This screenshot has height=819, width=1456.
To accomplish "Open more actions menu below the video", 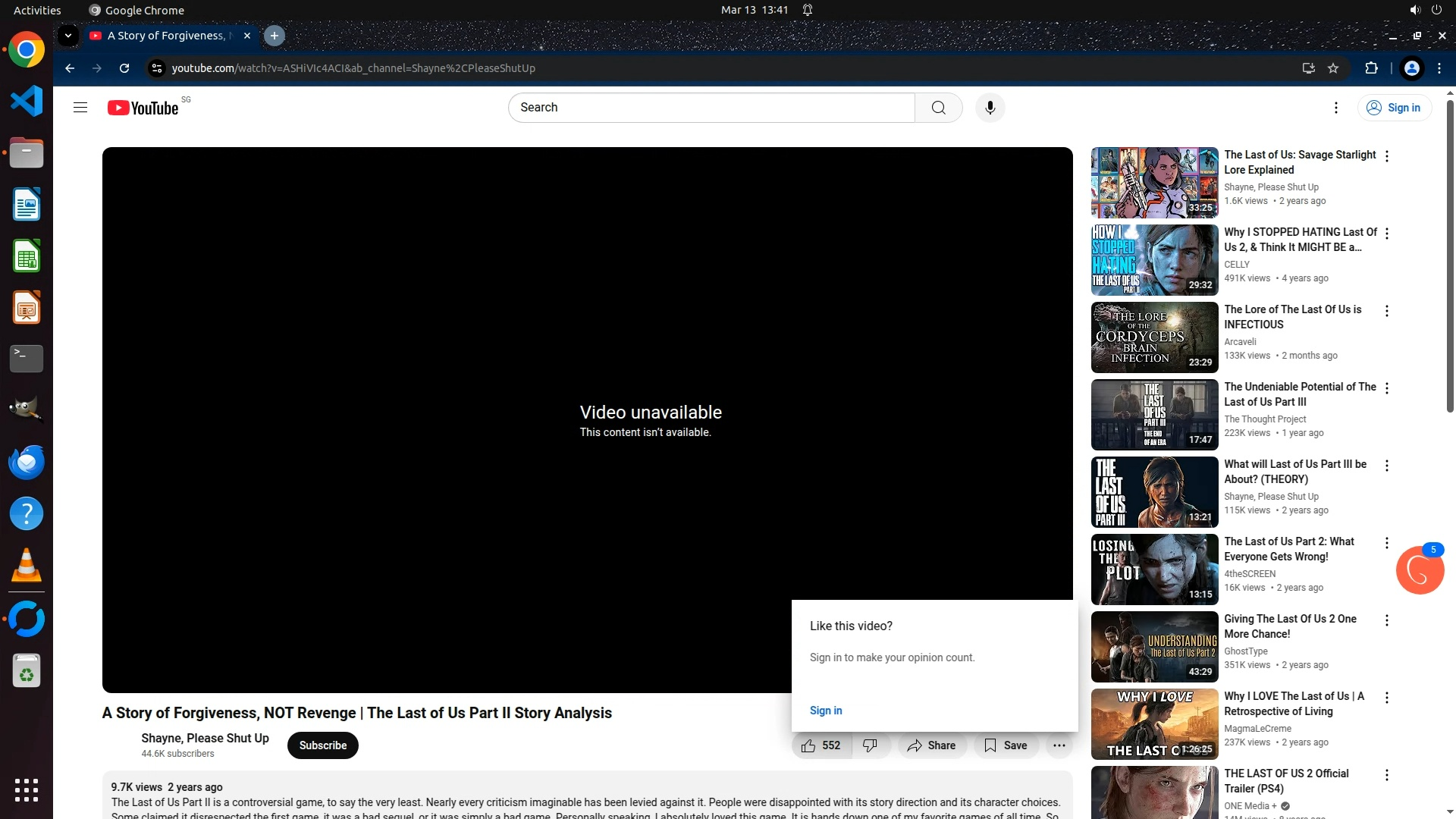I will click(1059, 745).
